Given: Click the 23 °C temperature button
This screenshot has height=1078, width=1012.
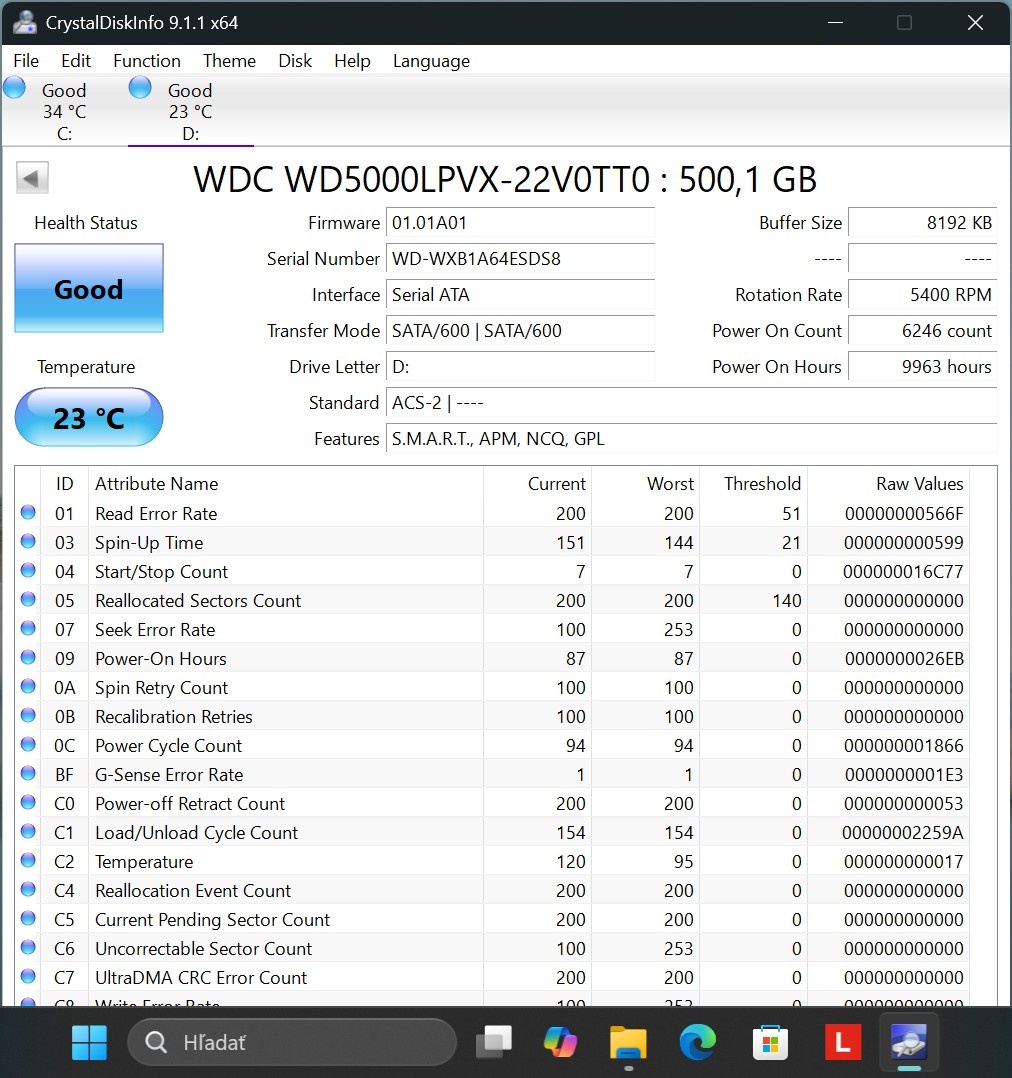Looking at the screenshot, I should tap(89, 417).
